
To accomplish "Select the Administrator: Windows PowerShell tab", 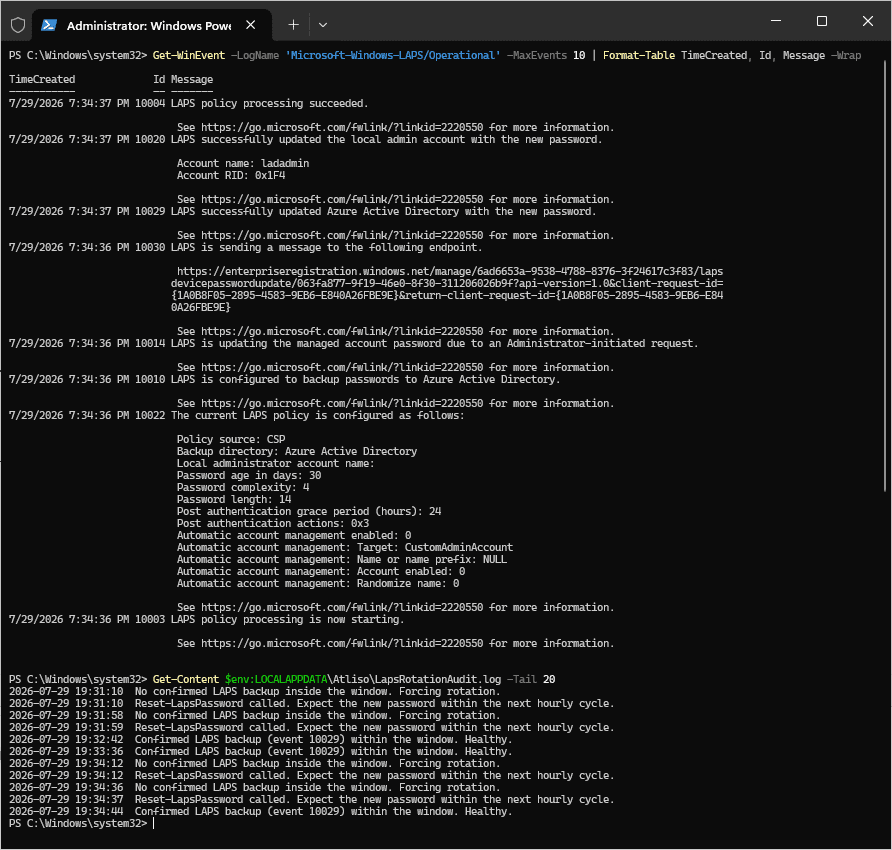I will point(152,25).
